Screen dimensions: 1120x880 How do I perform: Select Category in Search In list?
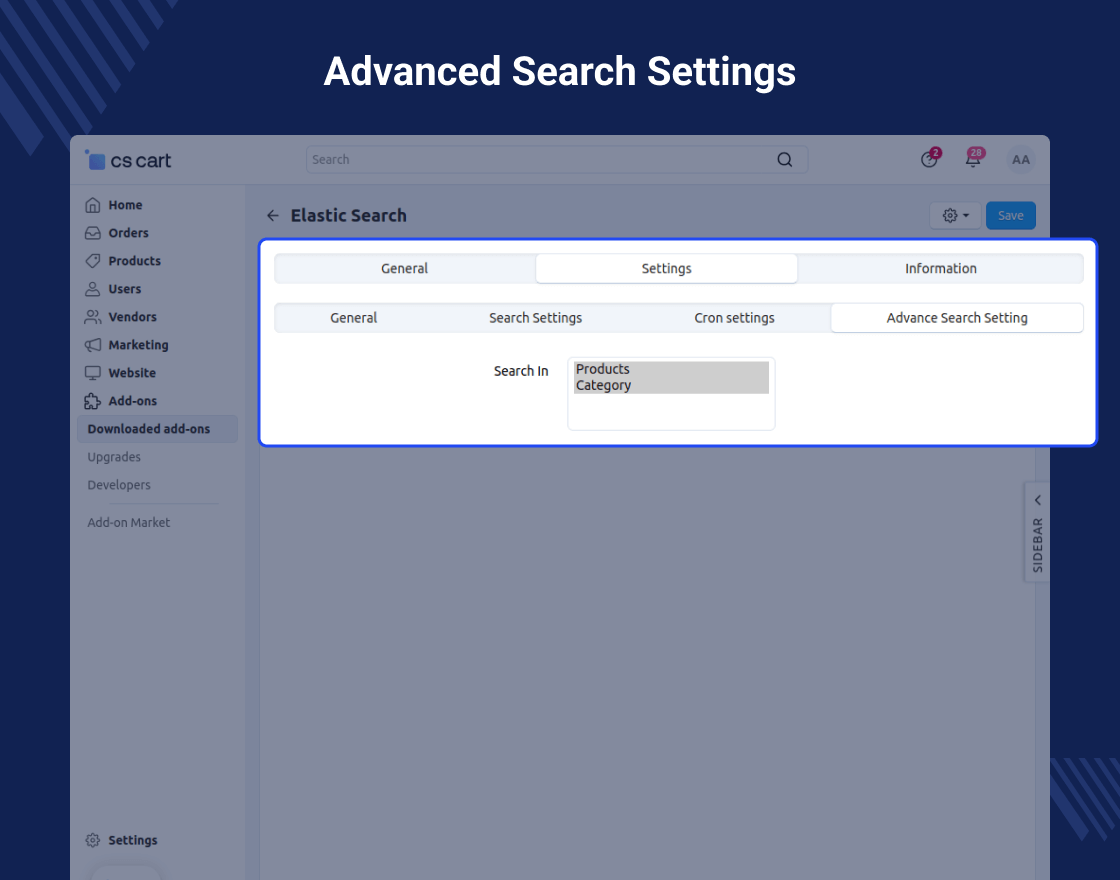604,386
